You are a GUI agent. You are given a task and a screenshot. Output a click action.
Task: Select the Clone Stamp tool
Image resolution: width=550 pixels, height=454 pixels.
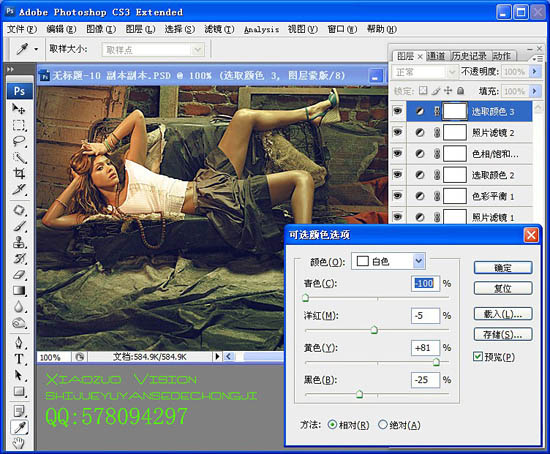pyautogui.click(x=19, y=242)
